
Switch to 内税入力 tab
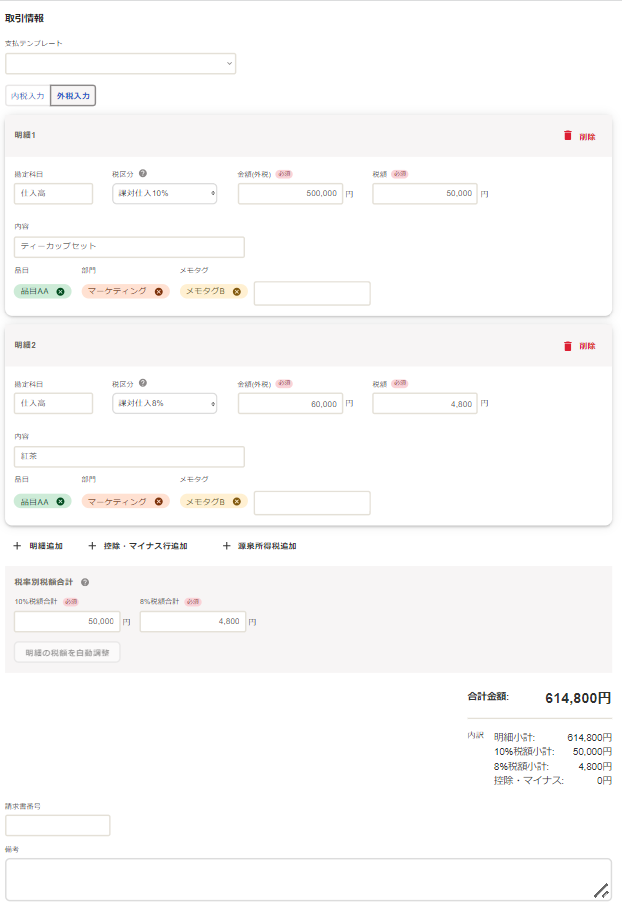click(28, 96)
